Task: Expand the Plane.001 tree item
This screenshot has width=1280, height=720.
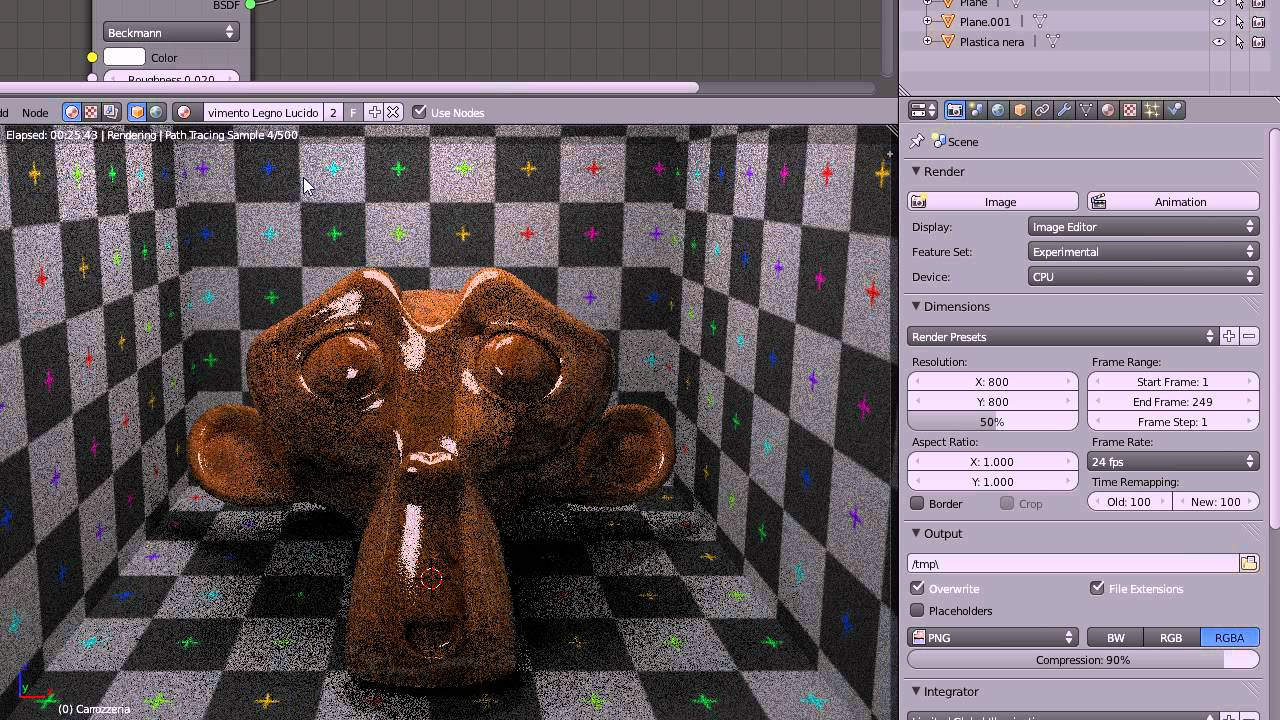Action: point(927,22)
